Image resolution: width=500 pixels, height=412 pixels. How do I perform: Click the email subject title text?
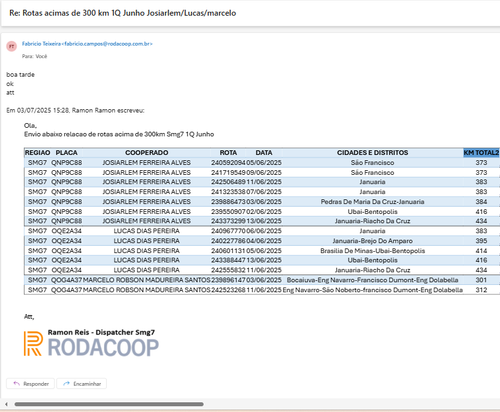coord(123,13)
